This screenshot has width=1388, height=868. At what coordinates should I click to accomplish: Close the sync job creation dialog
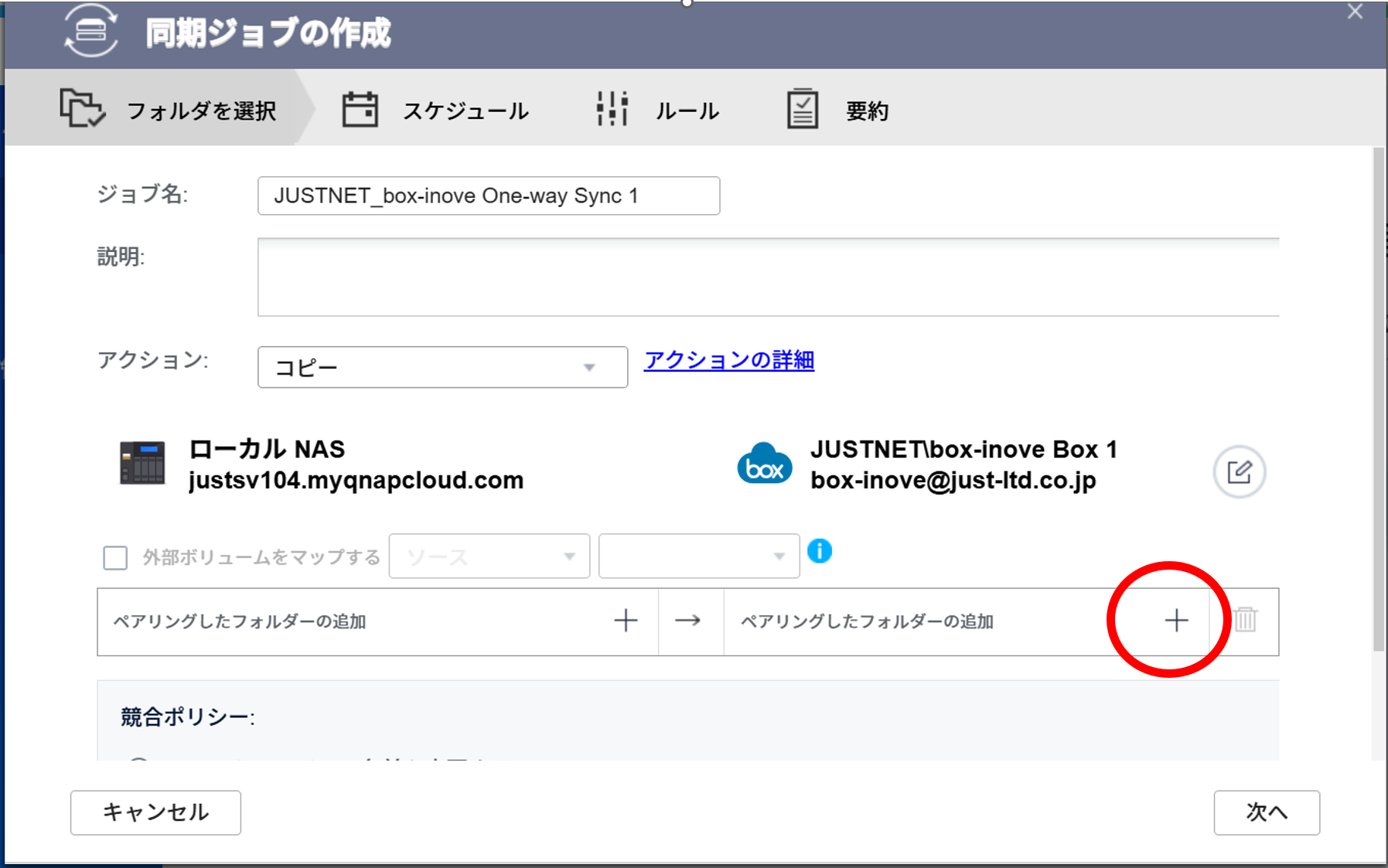click(1355, 12)
